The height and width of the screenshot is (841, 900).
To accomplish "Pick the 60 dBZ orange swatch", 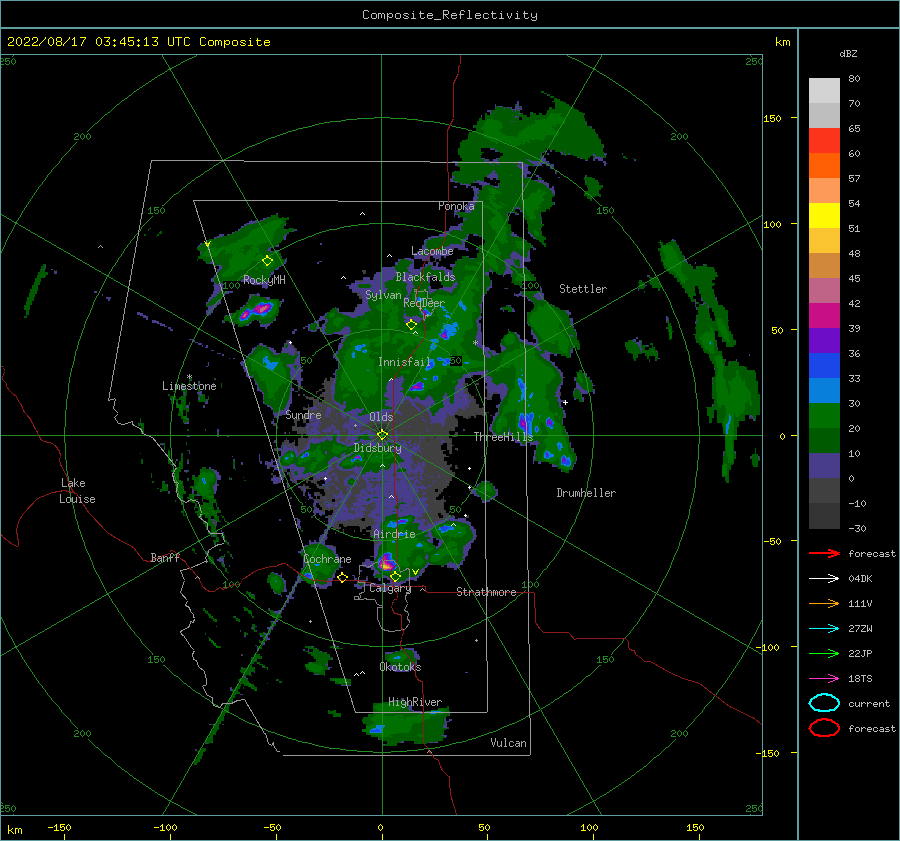I will pos(824,165).
